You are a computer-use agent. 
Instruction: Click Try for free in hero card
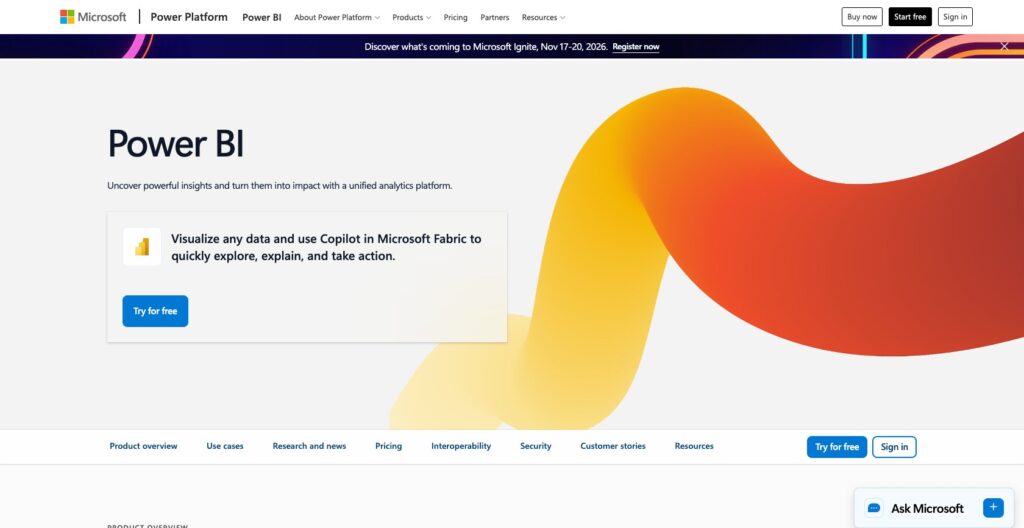coord(155,311)
